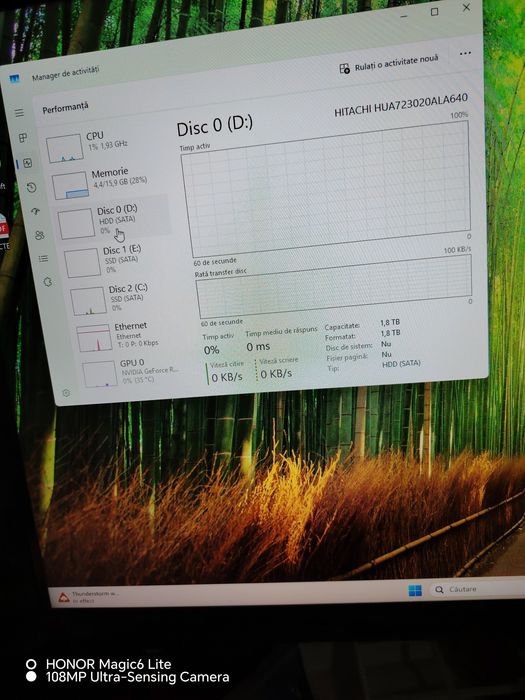The height and width of the screenshot is (700, 525).
Task: Open the Thunderstorm weather alert widget
Action: click(x=89, y=597)
